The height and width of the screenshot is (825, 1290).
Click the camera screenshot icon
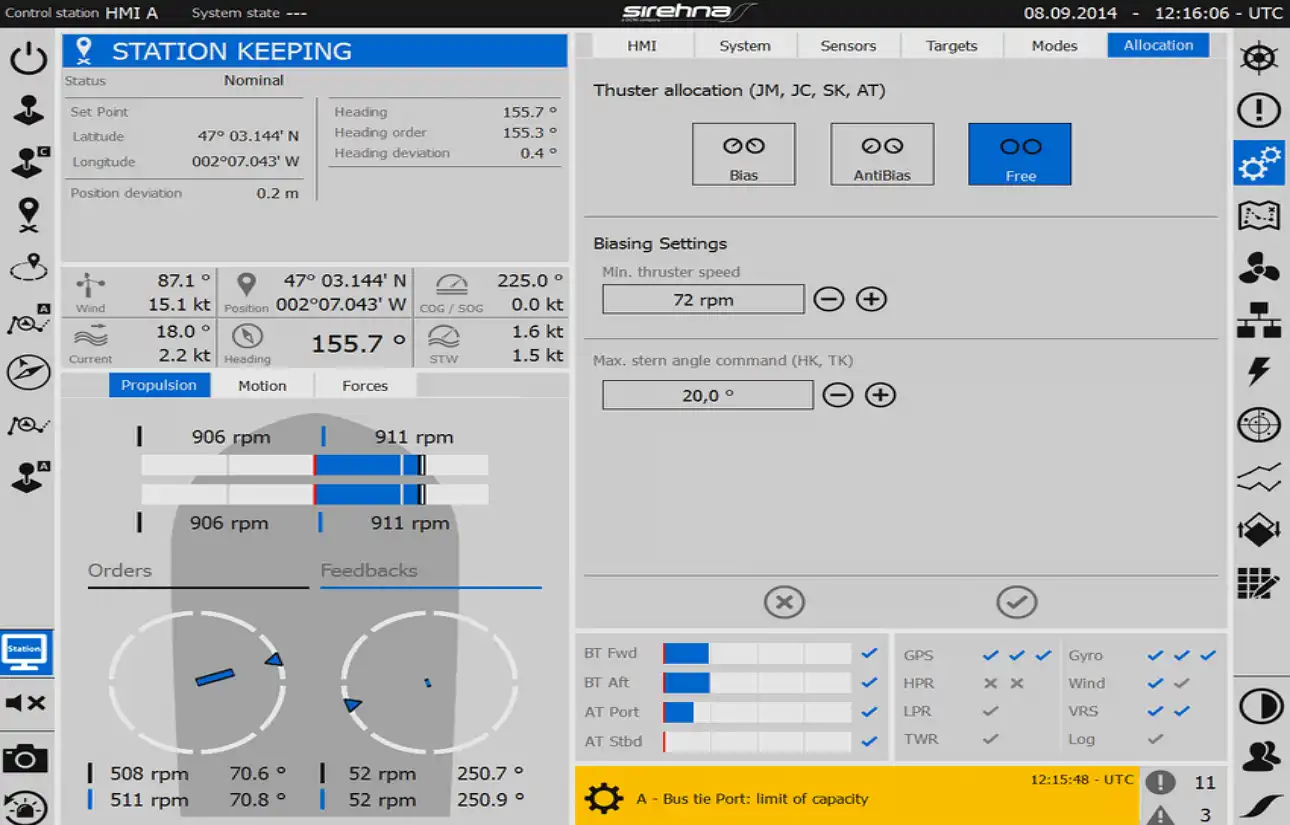tap(26, 759)
